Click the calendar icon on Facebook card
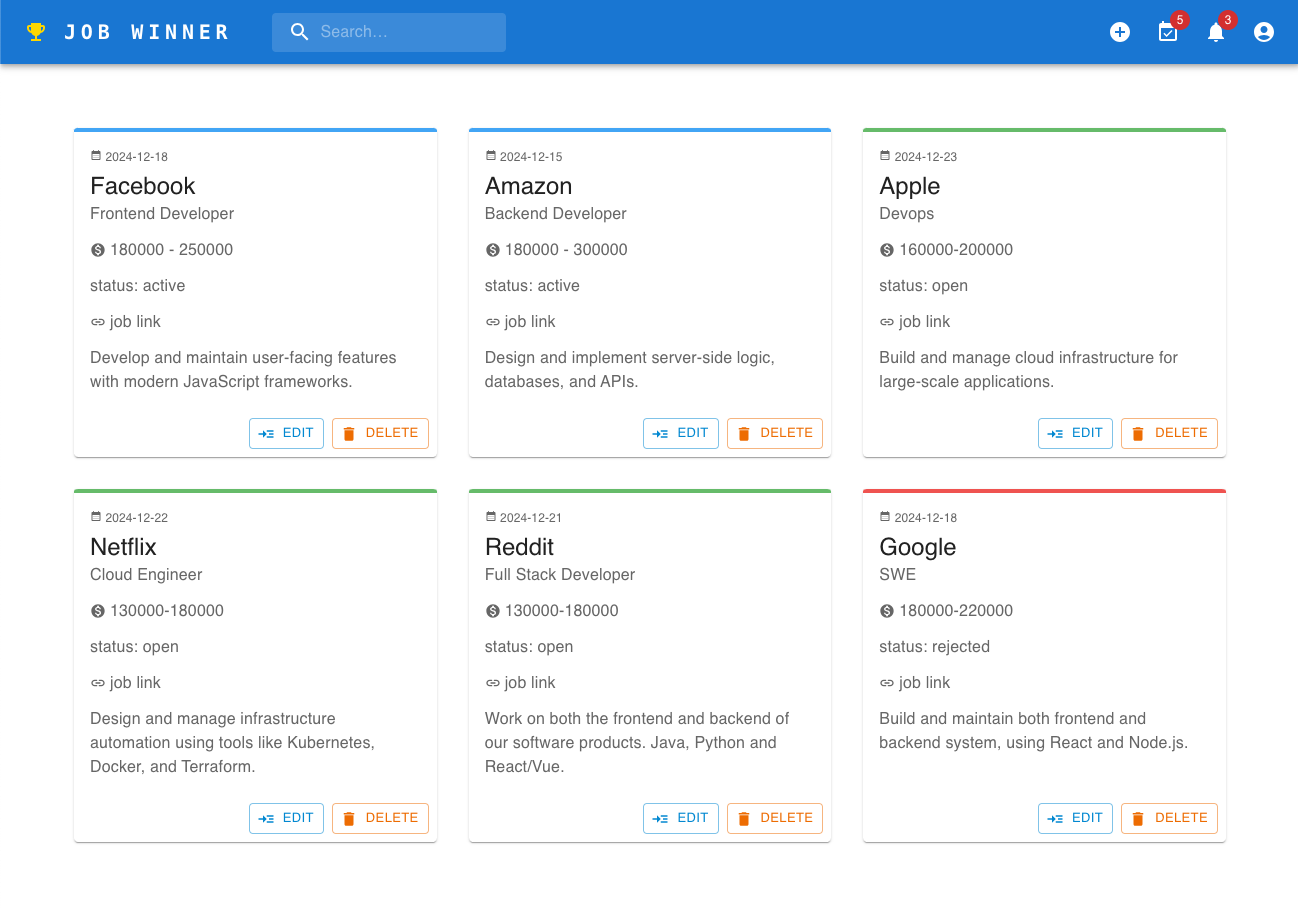The image size is (1298, 910). [x=96, y=156]
